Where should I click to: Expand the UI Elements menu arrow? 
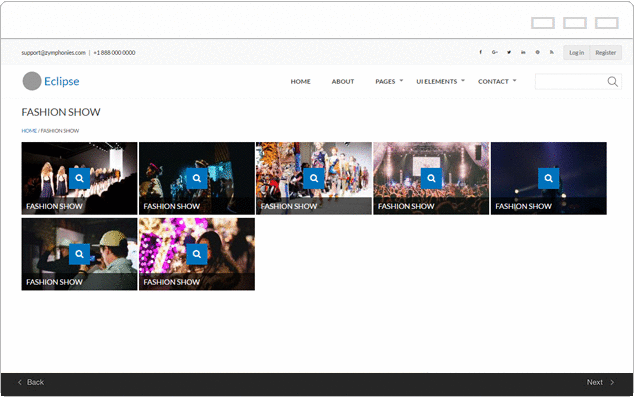(463, 81)
